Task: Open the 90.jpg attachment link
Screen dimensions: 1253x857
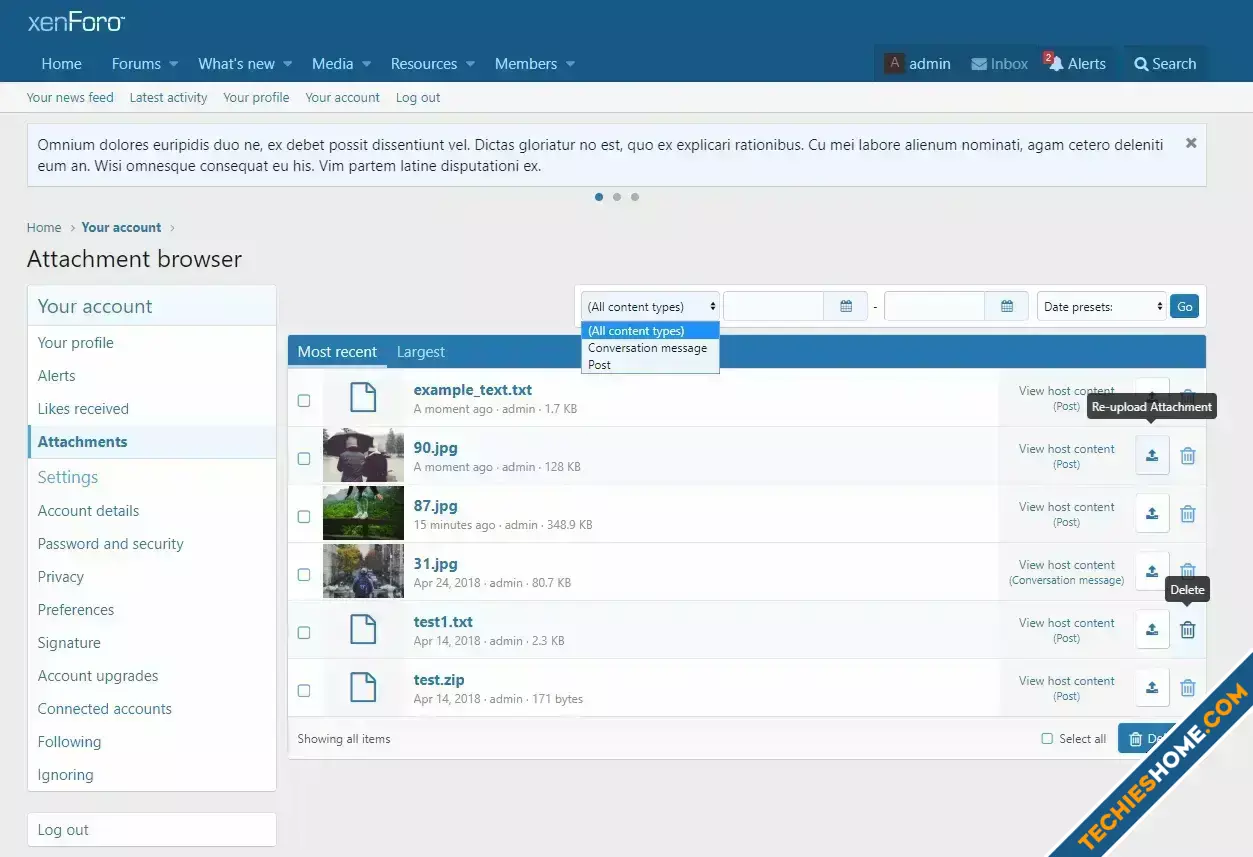Action: (435, 448)
